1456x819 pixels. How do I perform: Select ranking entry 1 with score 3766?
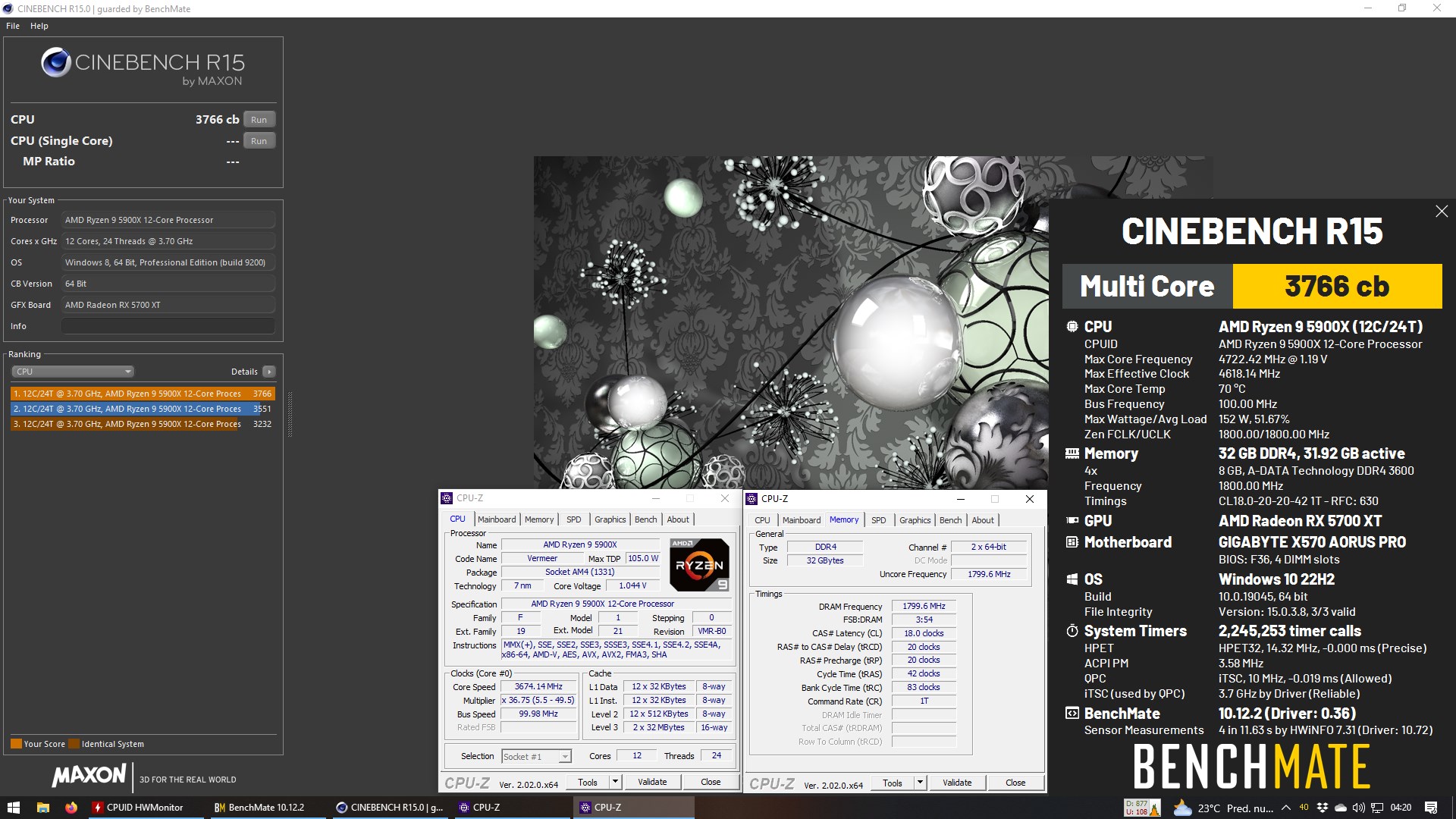[x=143, y=394]
